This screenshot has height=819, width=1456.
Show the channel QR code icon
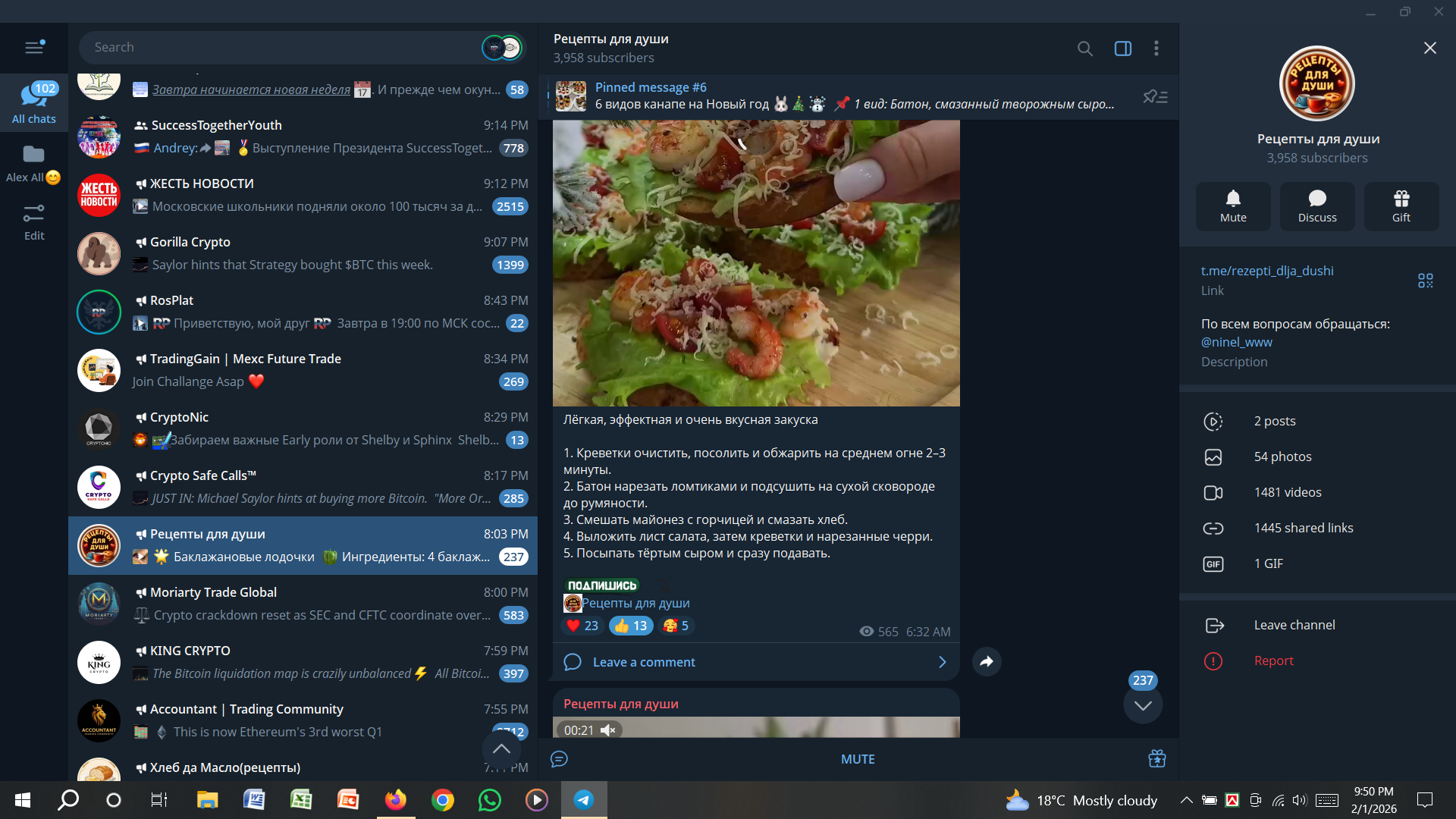click(x=1426, y=281)
